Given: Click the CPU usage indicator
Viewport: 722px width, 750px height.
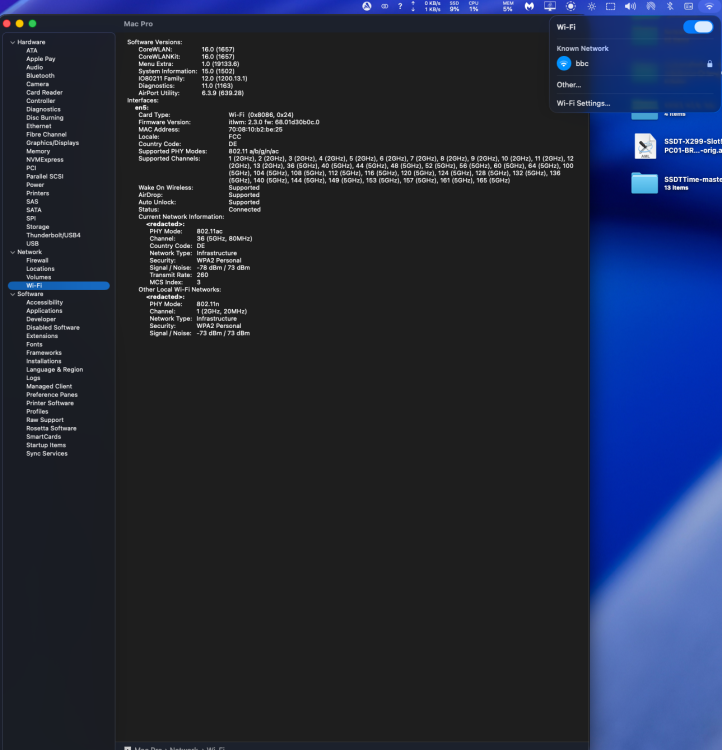Looking at the screenshot, I should (x=474, y=6).
